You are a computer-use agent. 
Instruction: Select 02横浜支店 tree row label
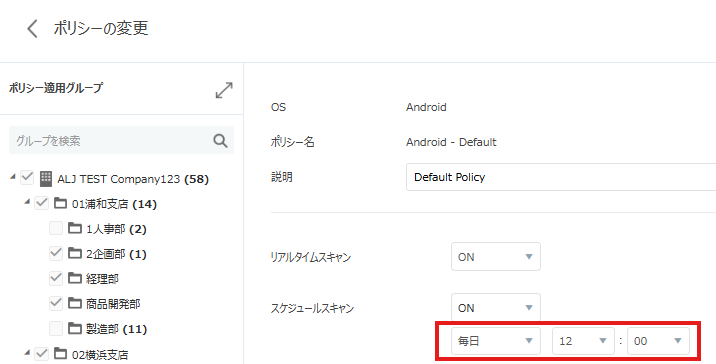tap(100, 354)
